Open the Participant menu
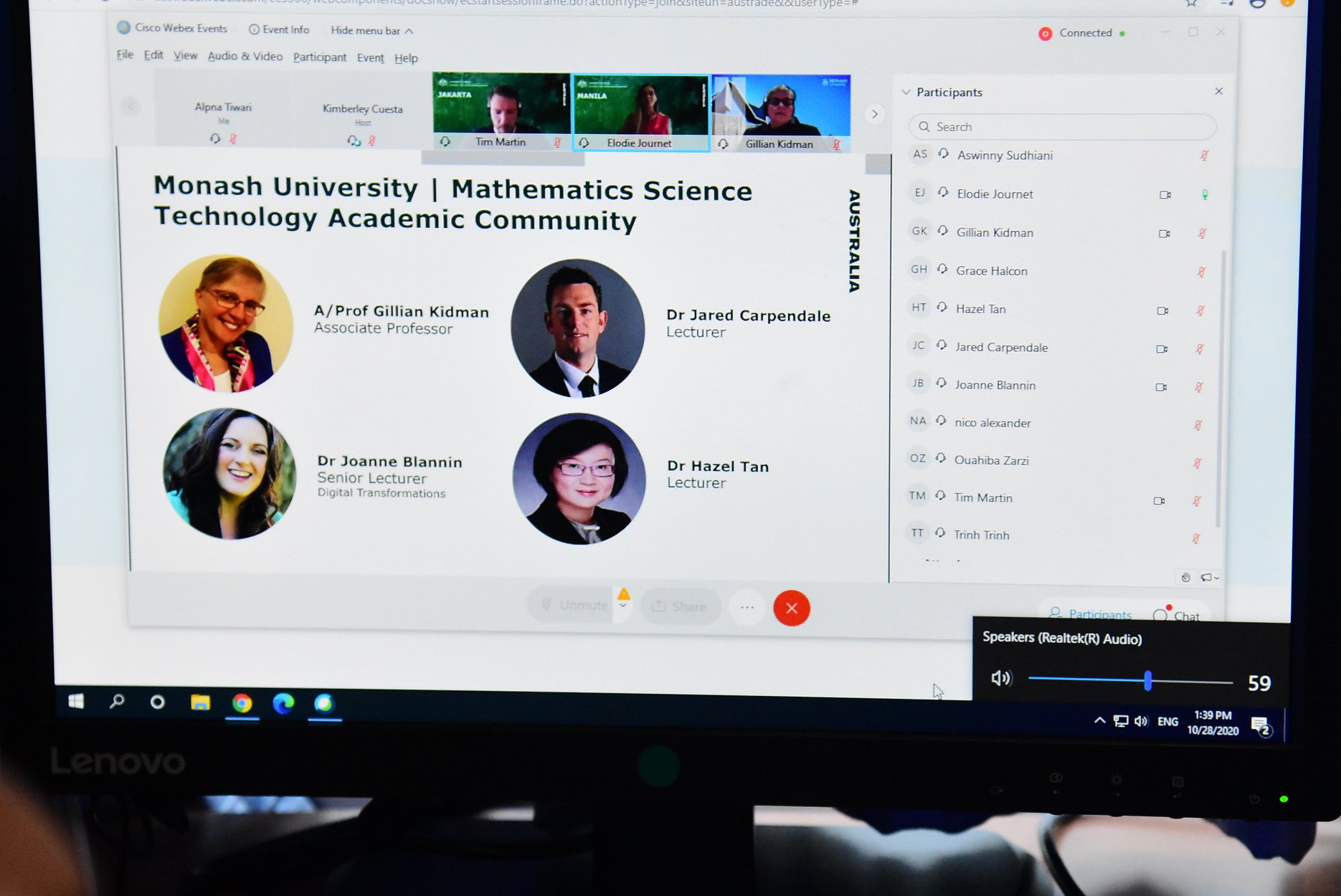1341x896 pixels. tap(320, 57)
